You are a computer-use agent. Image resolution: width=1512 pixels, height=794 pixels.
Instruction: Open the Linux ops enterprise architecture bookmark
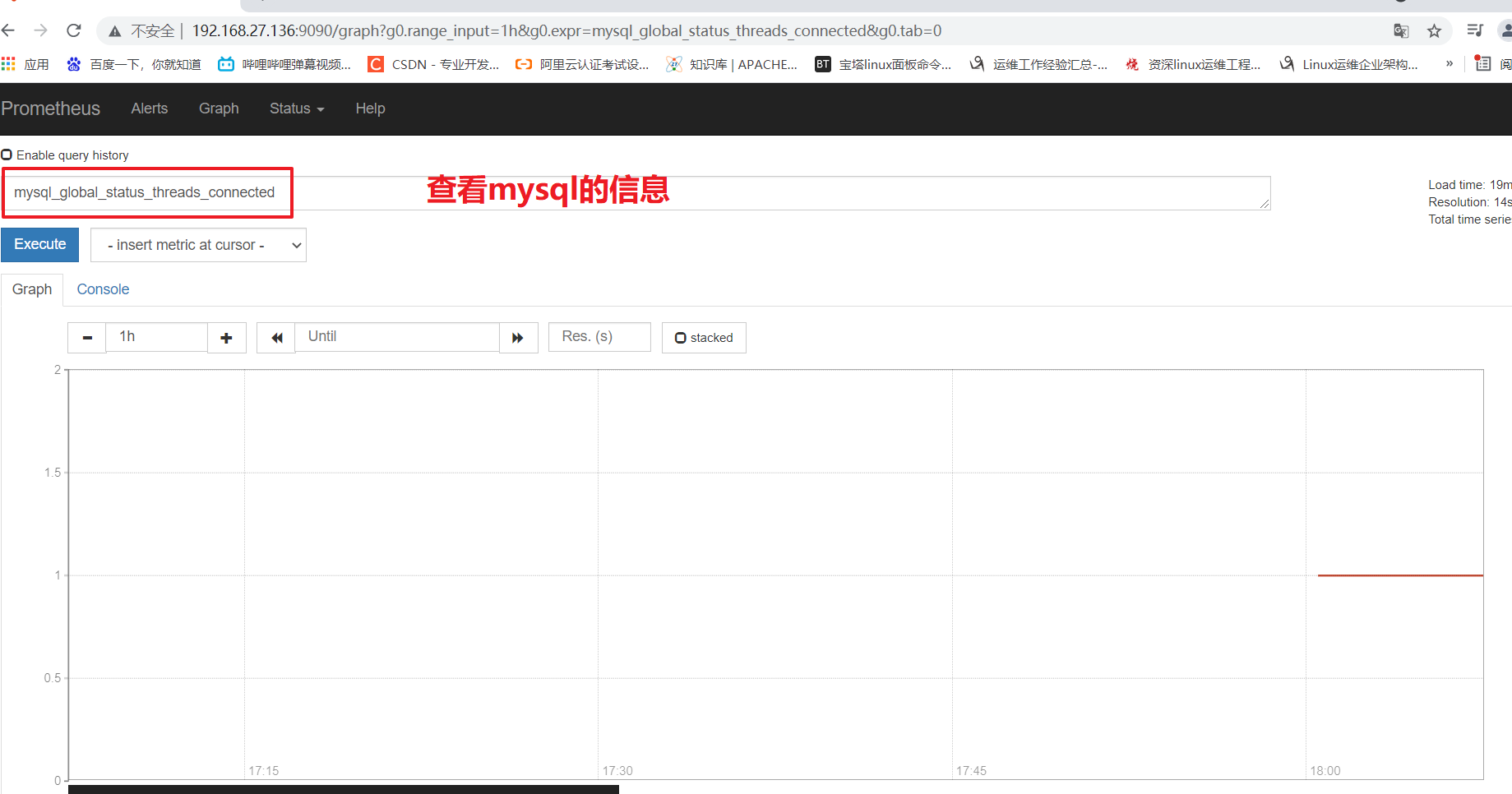pos(1348,64)
